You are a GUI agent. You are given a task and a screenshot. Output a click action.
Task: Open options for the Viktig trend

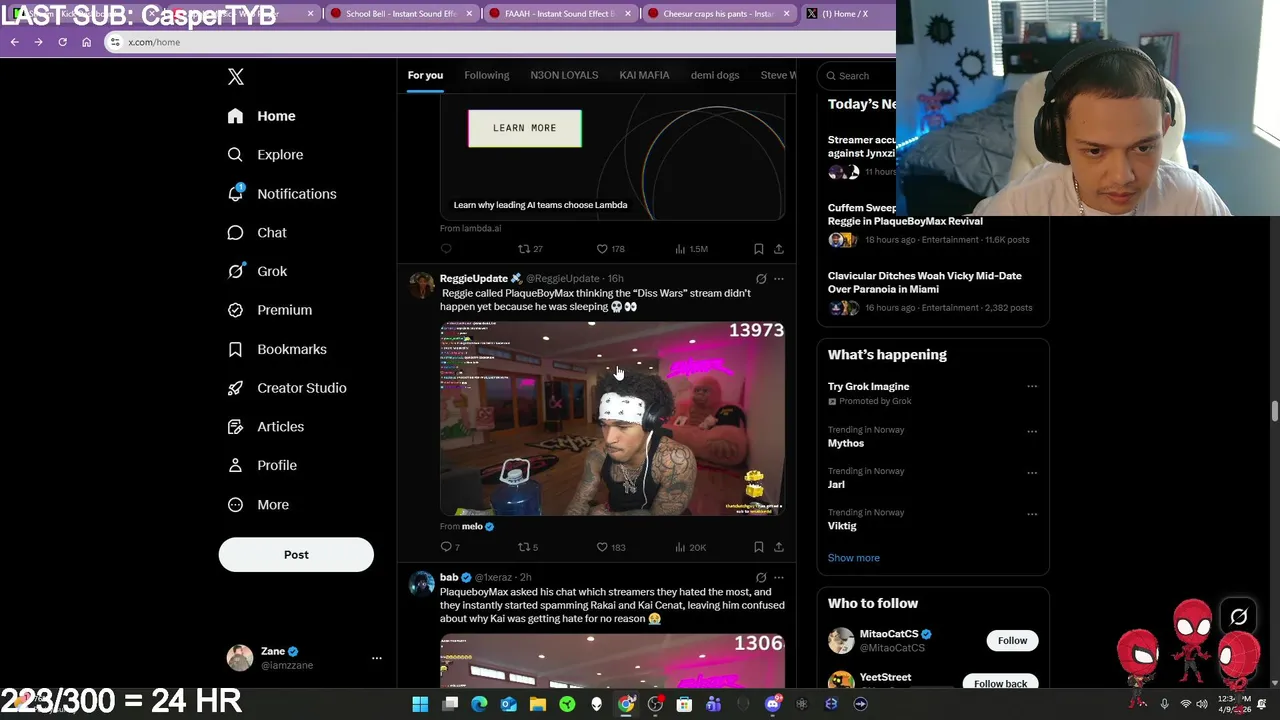coord(1032,514)
